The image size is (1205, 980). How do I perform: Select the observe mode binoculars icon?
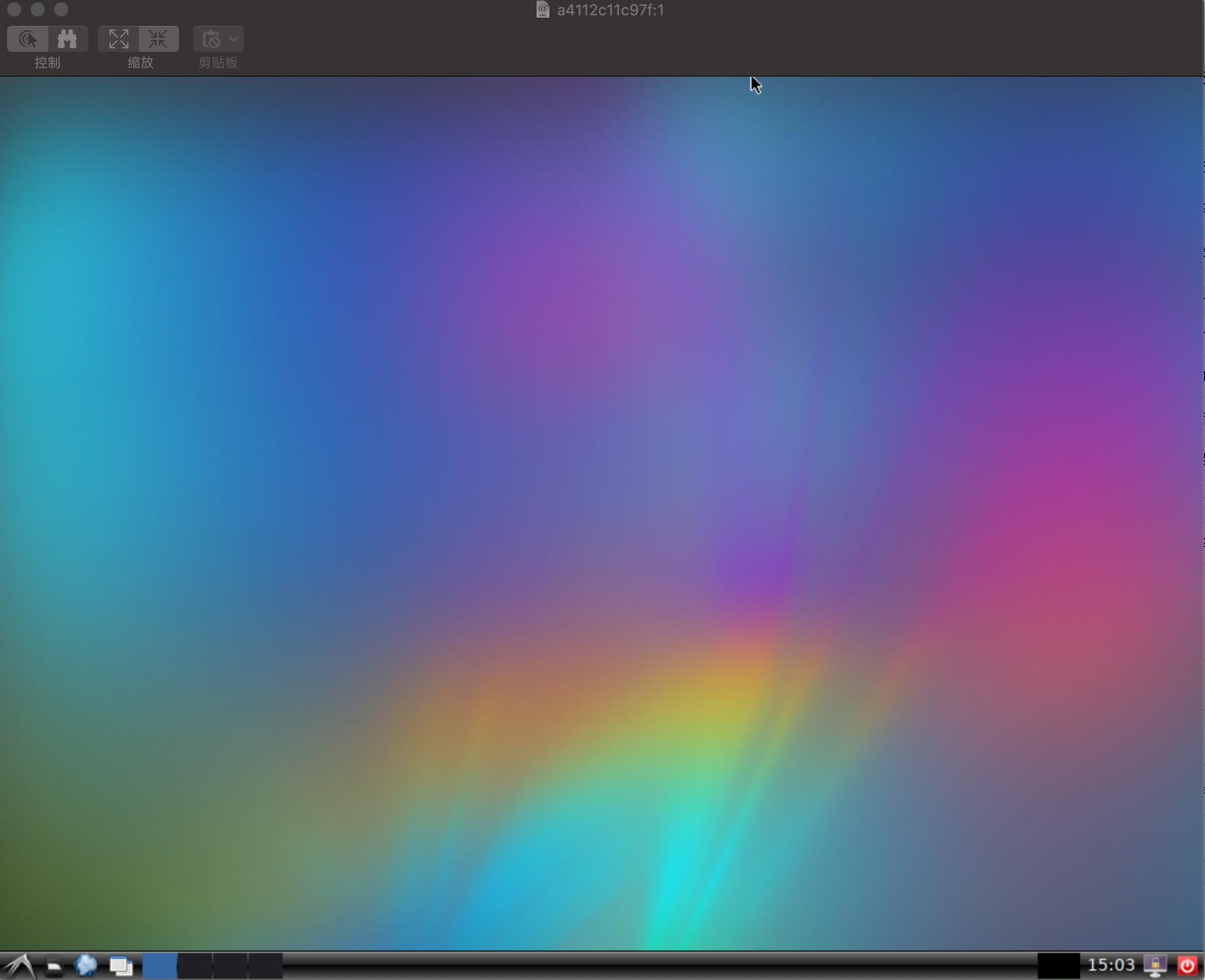point(67,39)
